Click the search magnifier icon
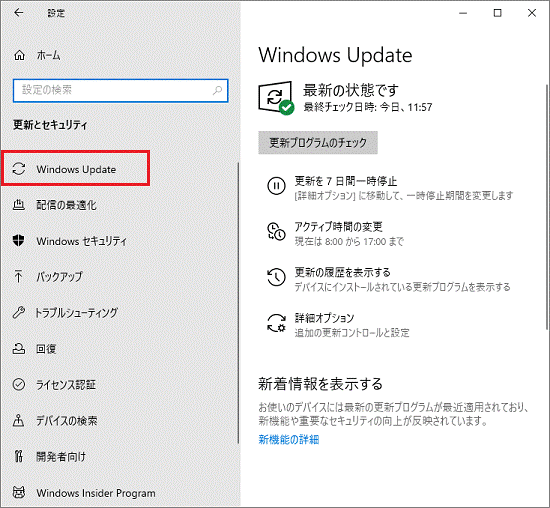 click(x=217, y=91)
